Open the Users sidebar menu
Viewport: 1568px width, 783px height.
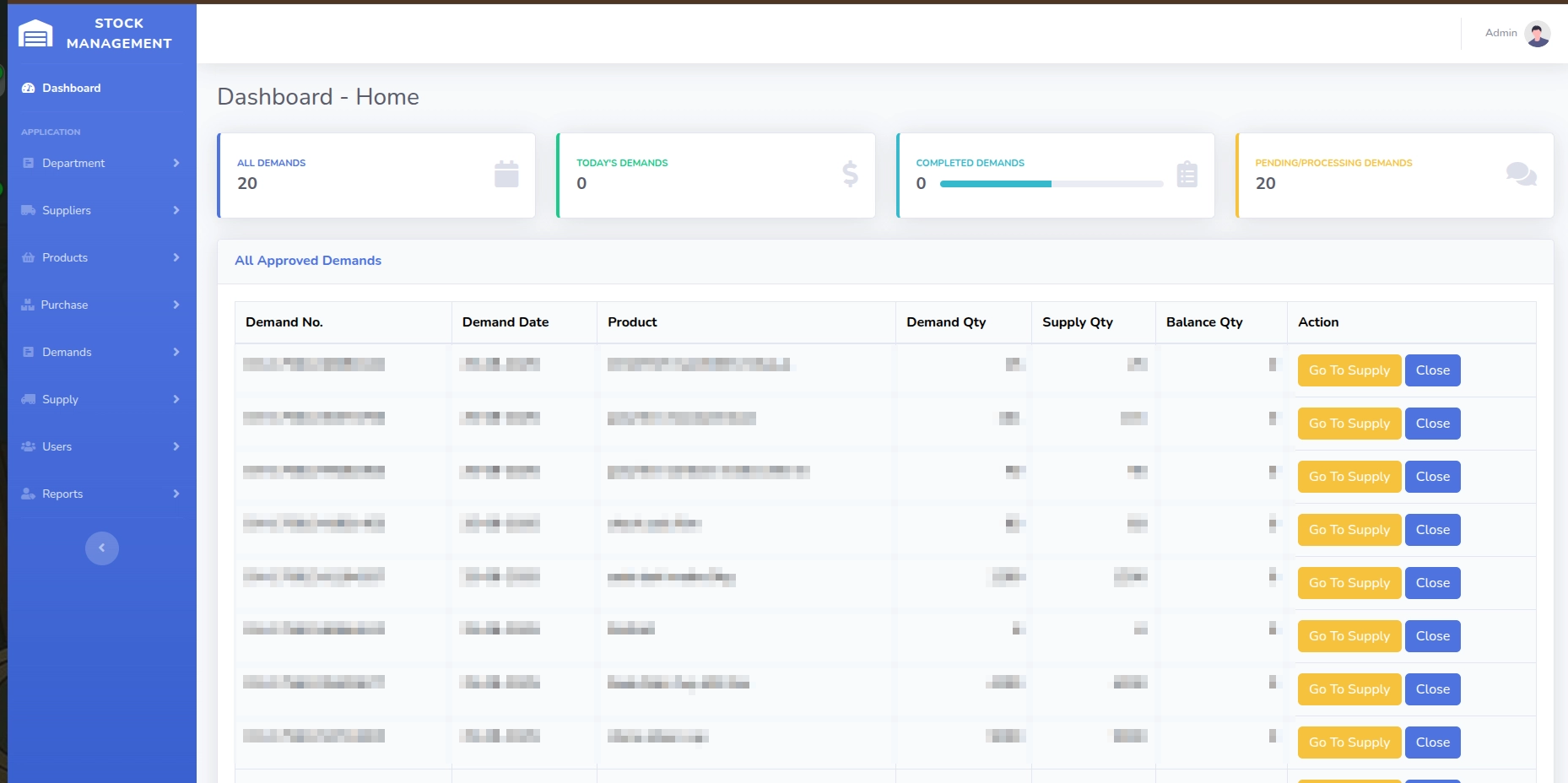coord(57,446)
